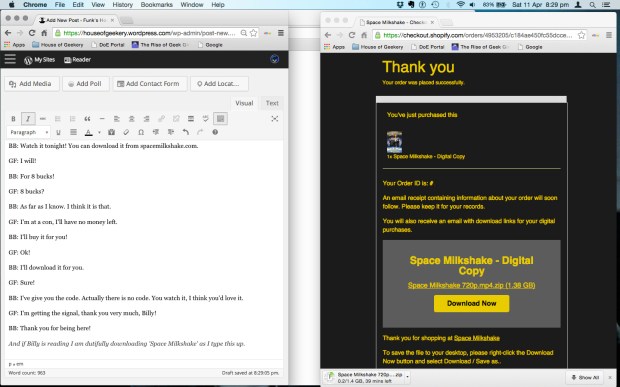Image resolution: width=620 pixels, height=387 pixels.
Task: Click Add Location button
Action: (219, 84)
